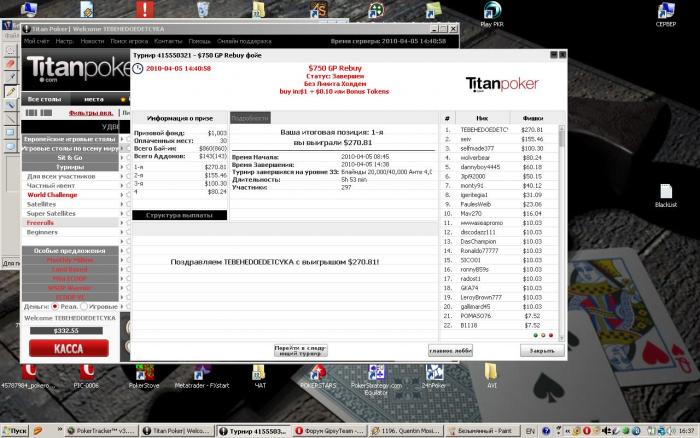700x438 pixels.
Task: Click the Закрыть button
Action: point(542,351)
